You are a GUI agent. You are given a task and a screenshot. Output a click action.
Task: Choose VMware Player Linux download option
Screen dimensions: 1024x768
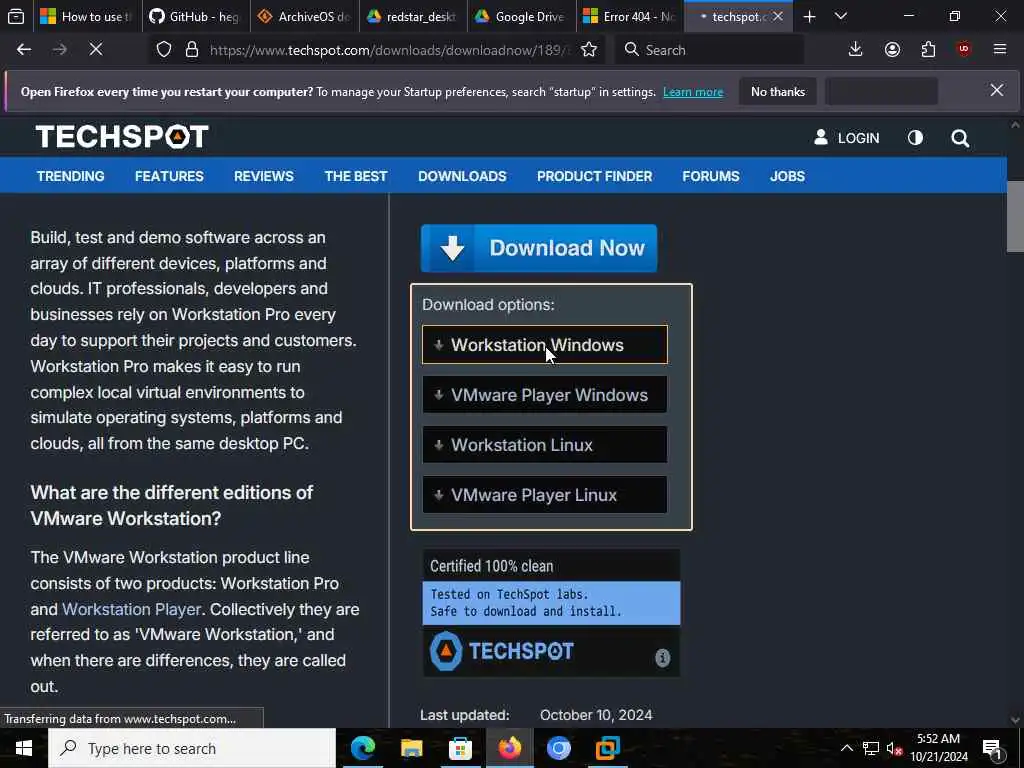tap(545, 495)
